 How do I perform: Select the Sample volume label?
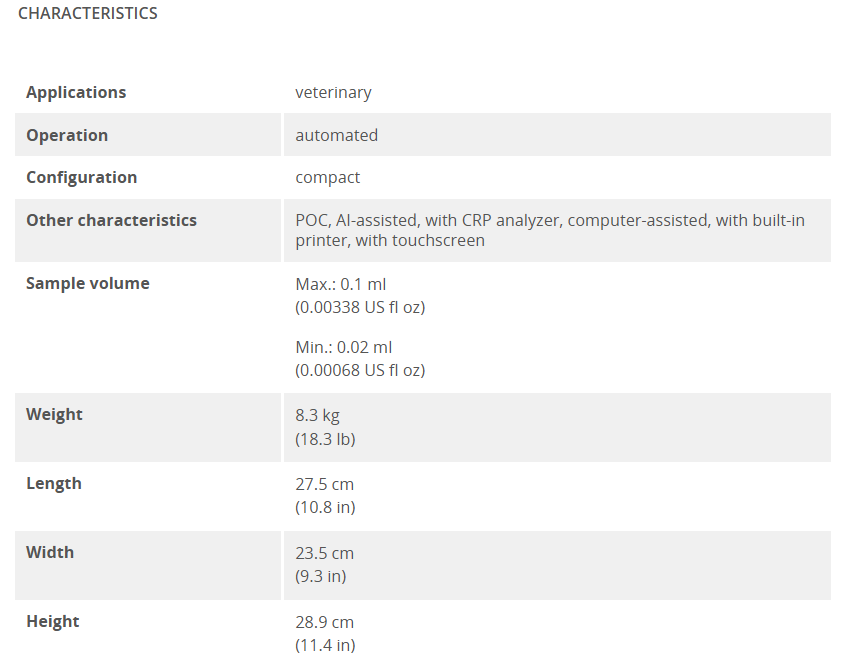tap(87, 283)
